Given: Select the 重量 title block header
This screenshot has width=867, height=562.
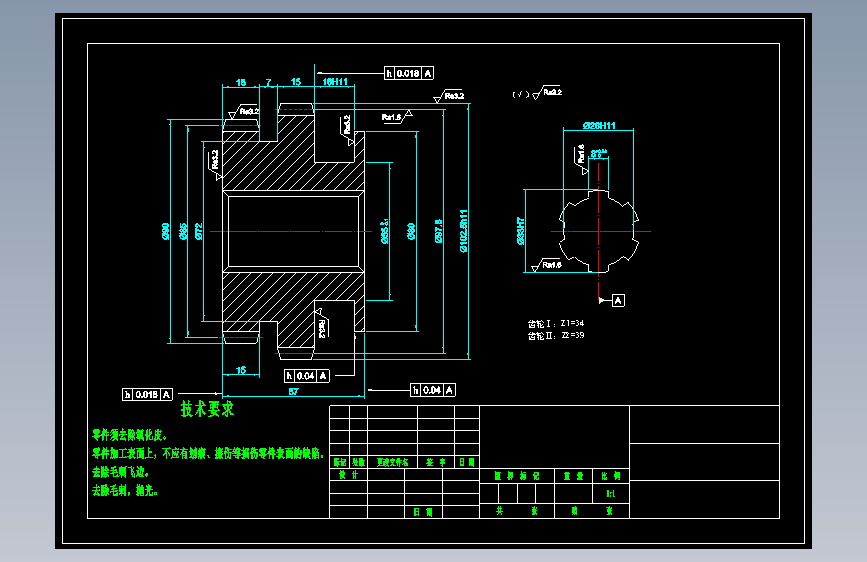Looking at the screenshot, I should pos(573,476).
